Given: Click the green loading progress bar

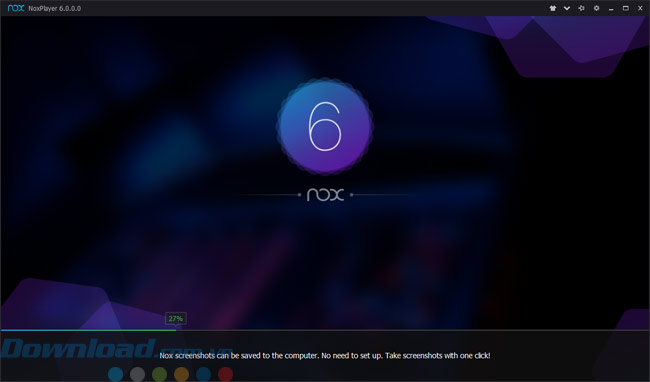Looking at the screenshot, I should coord(88,330).
